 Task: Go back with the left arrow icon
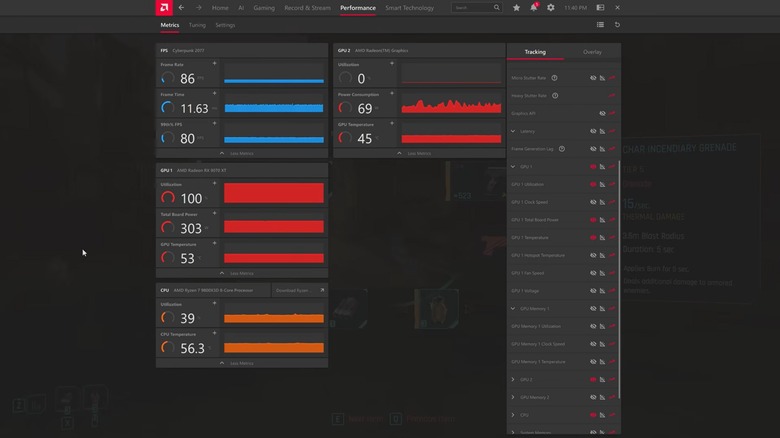[x=181, y=7]
